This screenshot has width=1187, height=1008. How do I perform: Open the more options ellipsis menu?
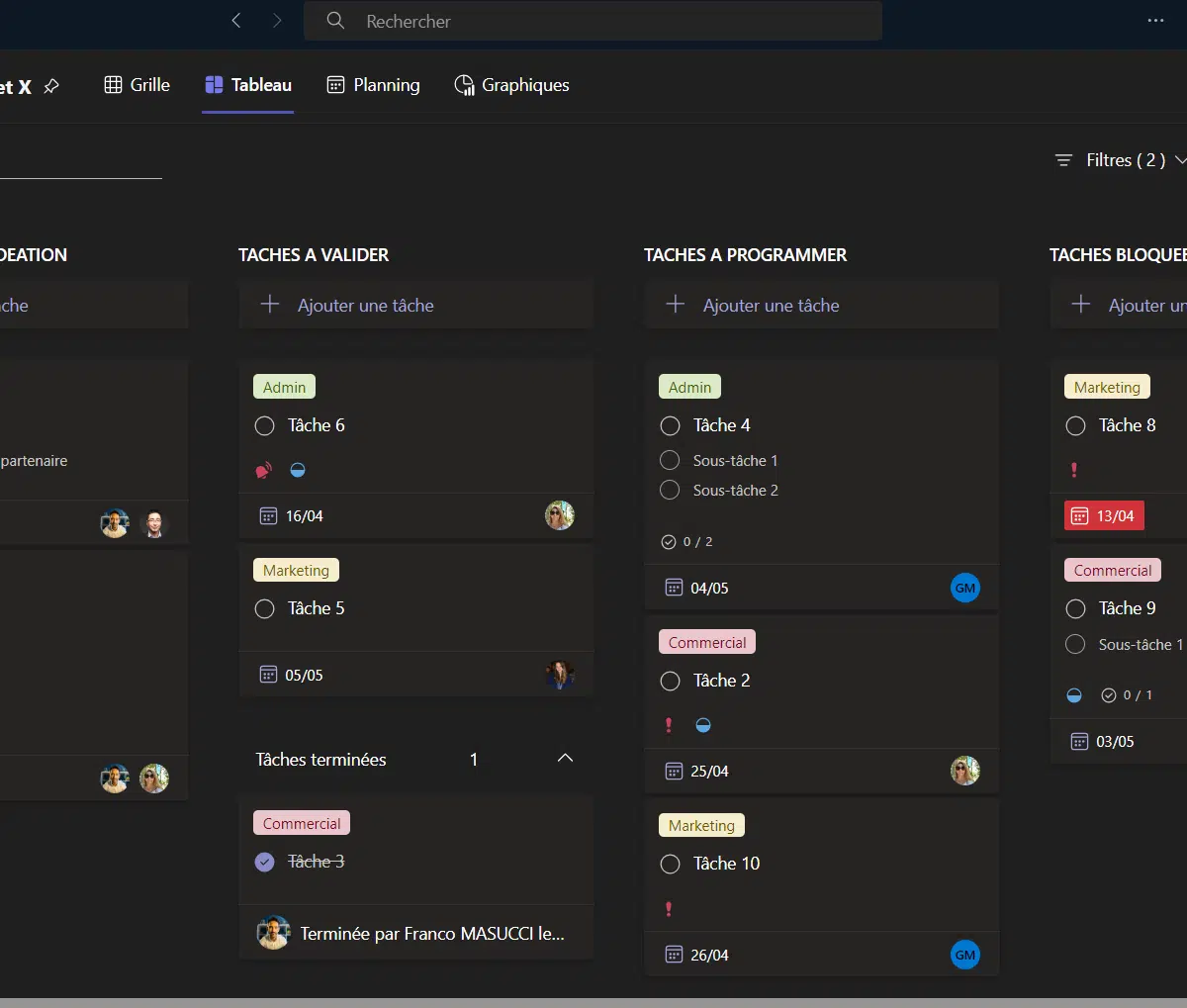click(x=1155, y=21)
